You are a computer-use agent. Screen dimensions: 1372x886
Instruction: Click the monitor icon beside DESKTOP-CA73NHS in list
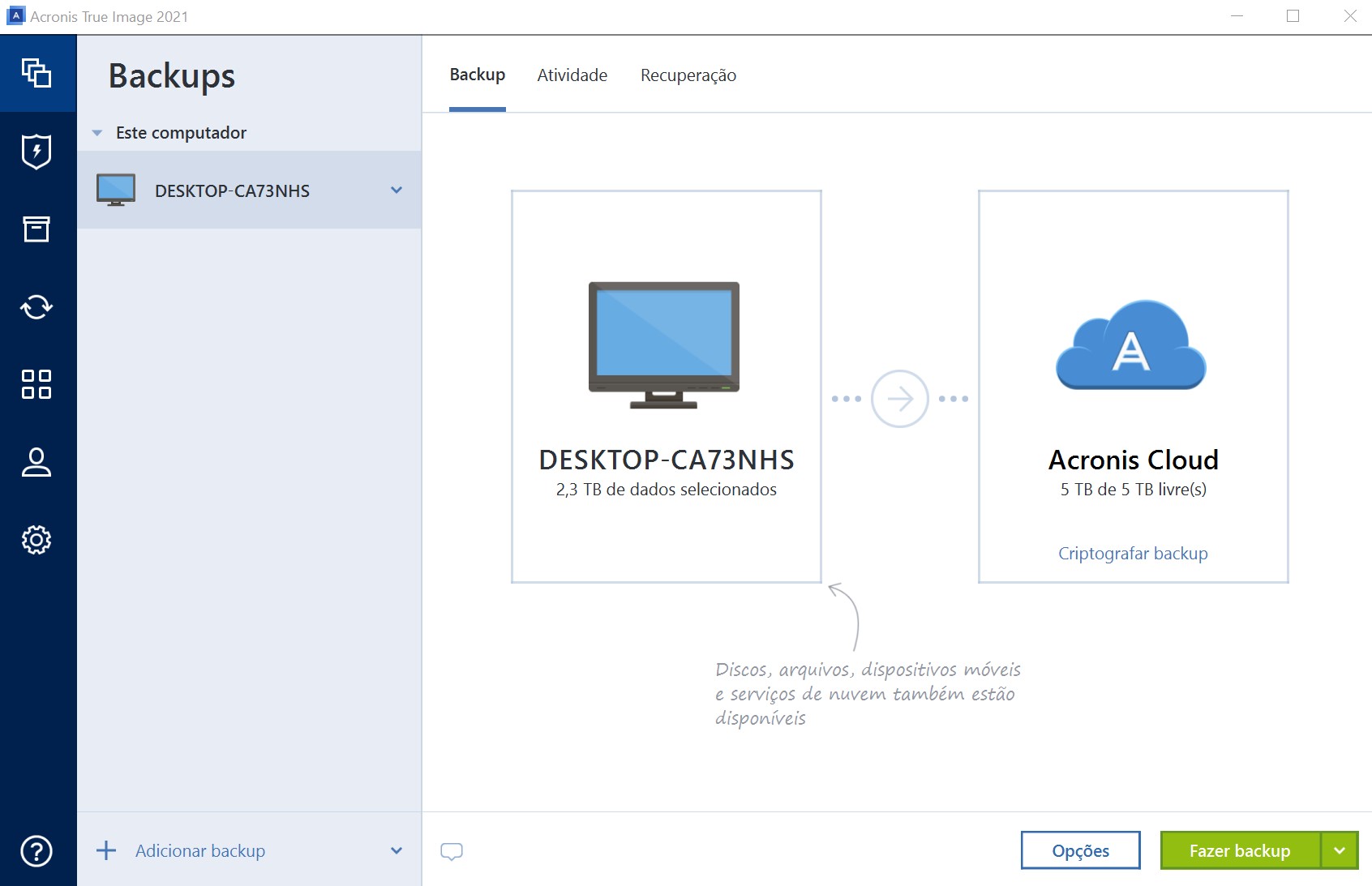point(116,190)
